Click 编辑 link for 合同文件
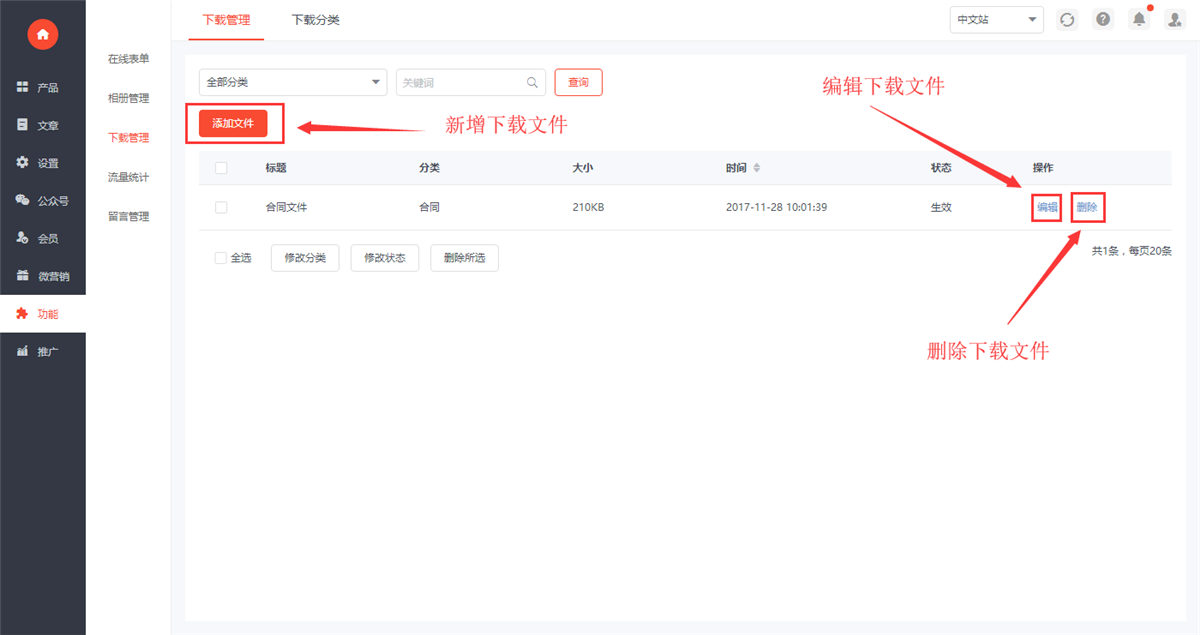1200x635 pixels. (x=1047, y=207)
